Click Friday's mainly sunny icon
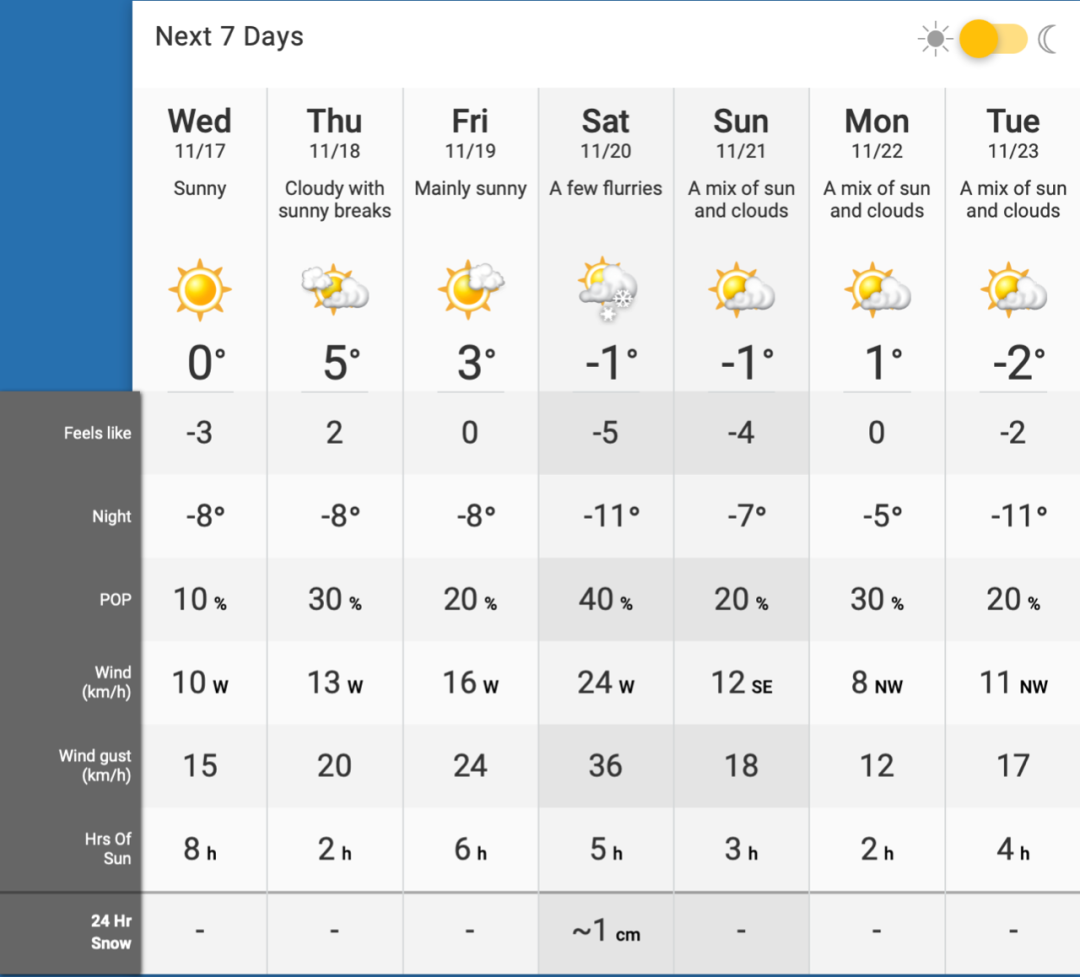Viewport: 1080px width, 977px height. (x=470, y=289)
